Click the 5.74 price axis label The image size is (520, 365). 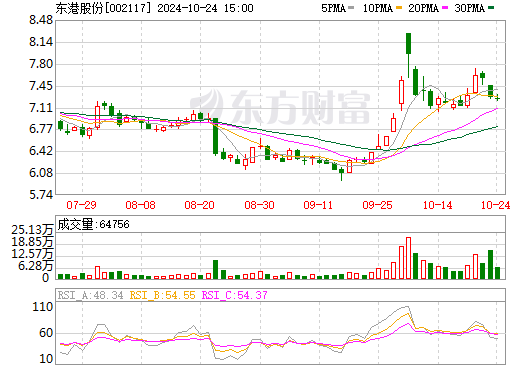pyautogui.click(x=41, y=195)
